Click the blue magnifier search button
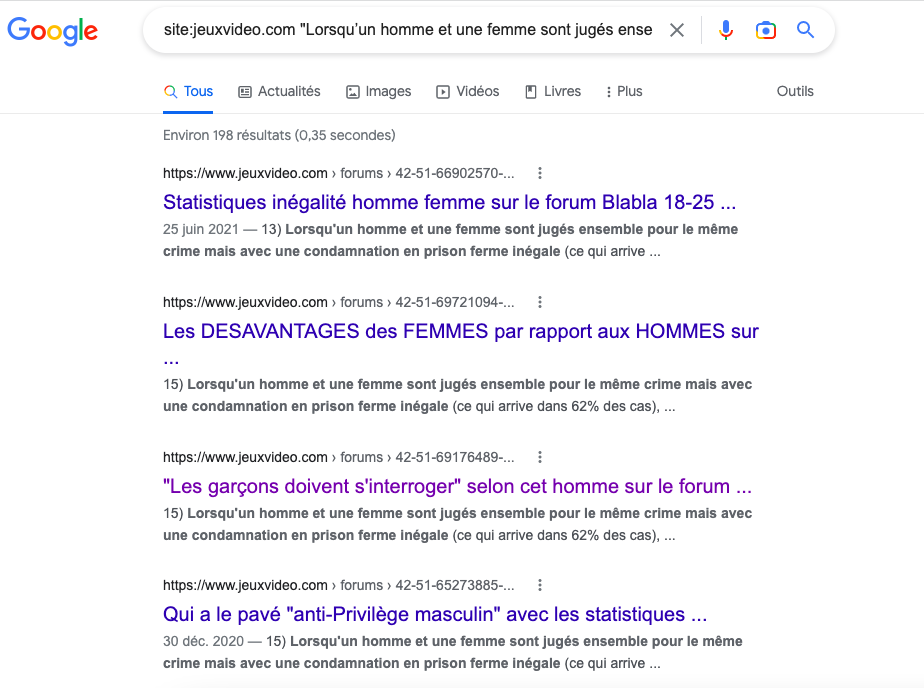This screenshot has height=688, width=924. tap(806, 29)
